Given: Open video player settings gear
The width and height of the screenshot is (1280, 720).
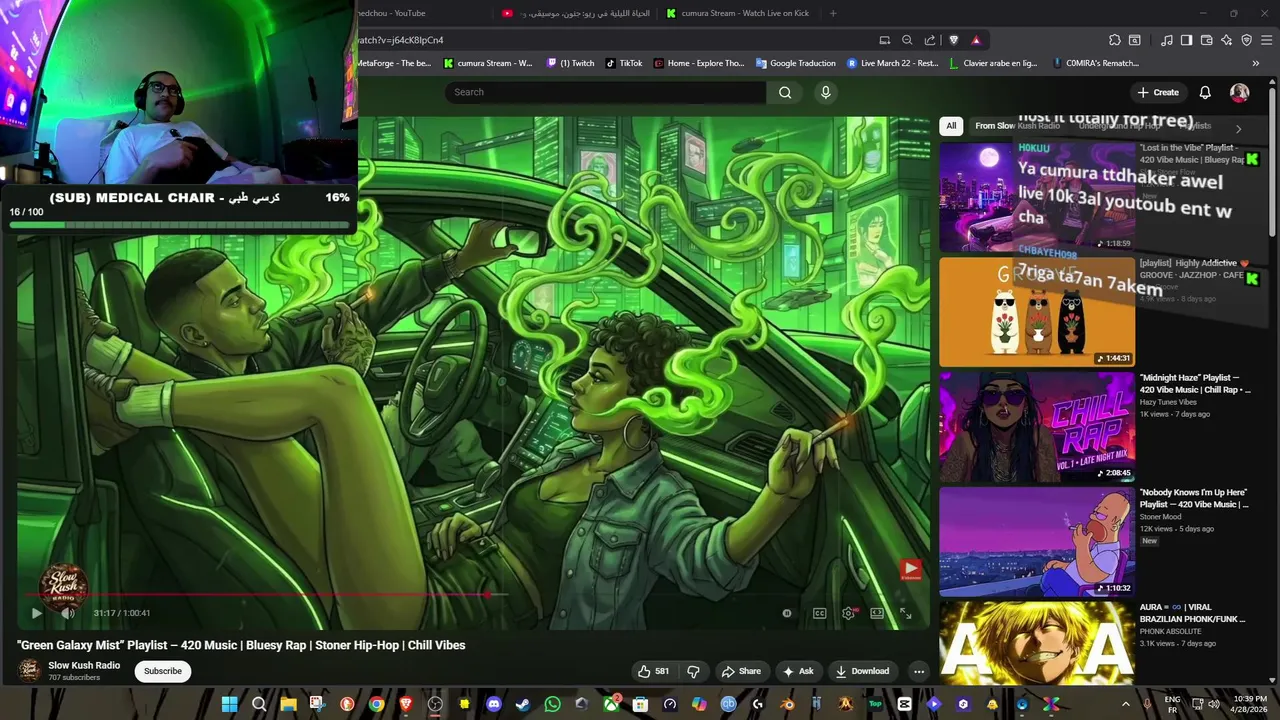Looking at the screenshot, I should 848,613.
